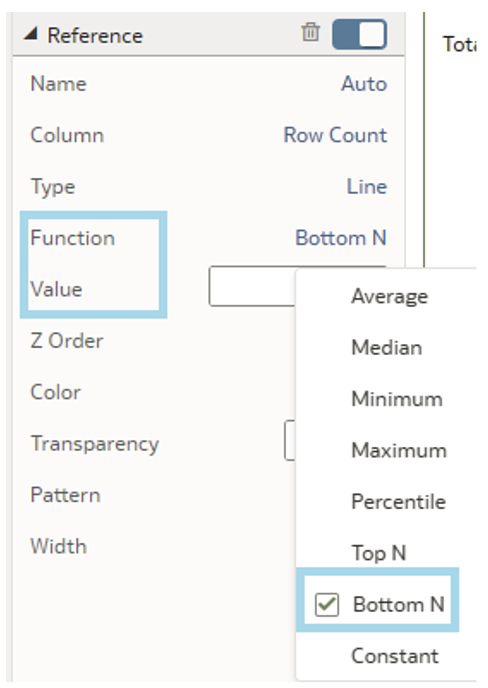
Task: Open the Function Bottom N dropdown
Action: (341, 238)
